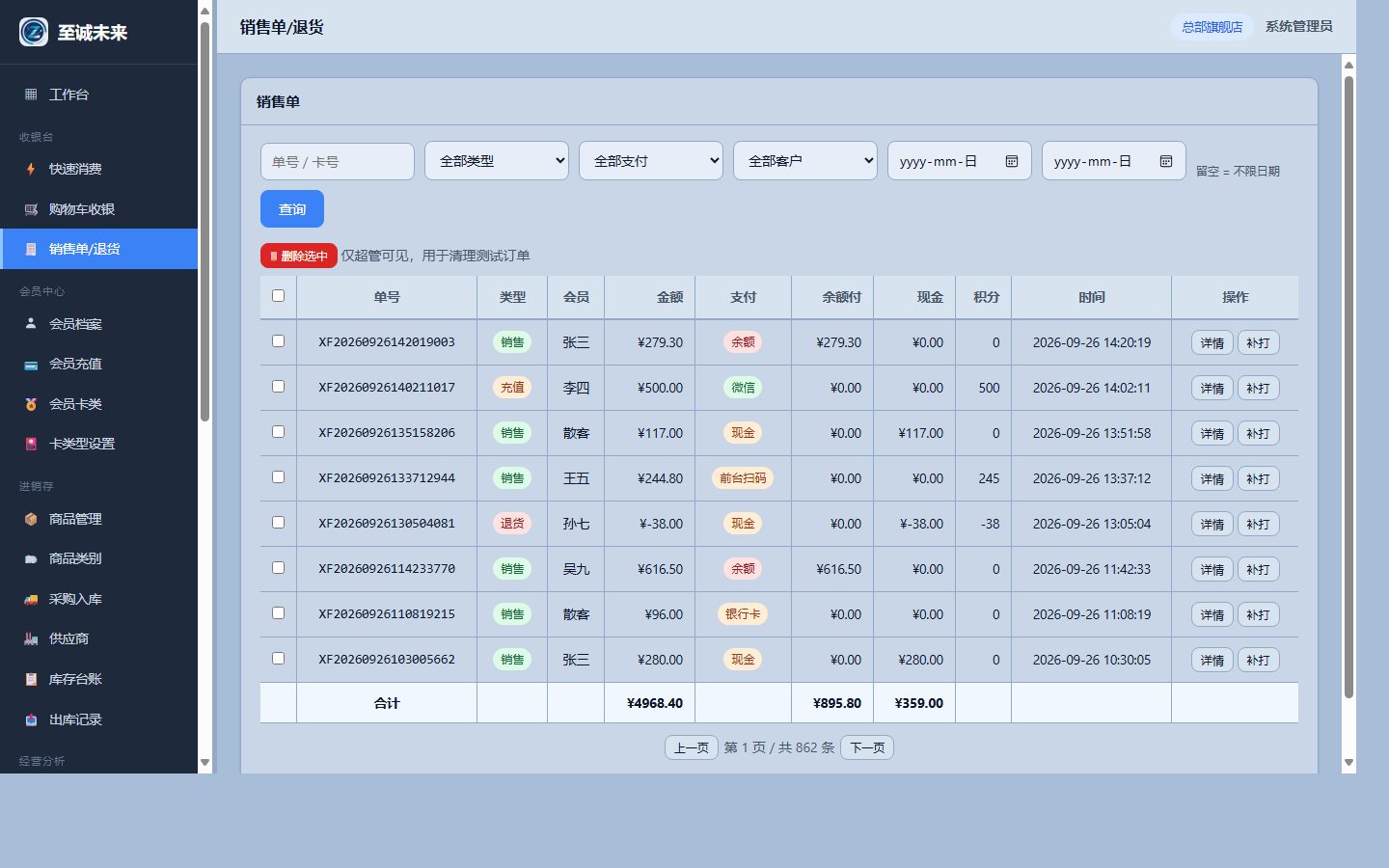Image resolution: width=1389 pixels, height=868 pixels.
Task: Open 详情 for order XF20260926142019003
Action: [1212, 342]
